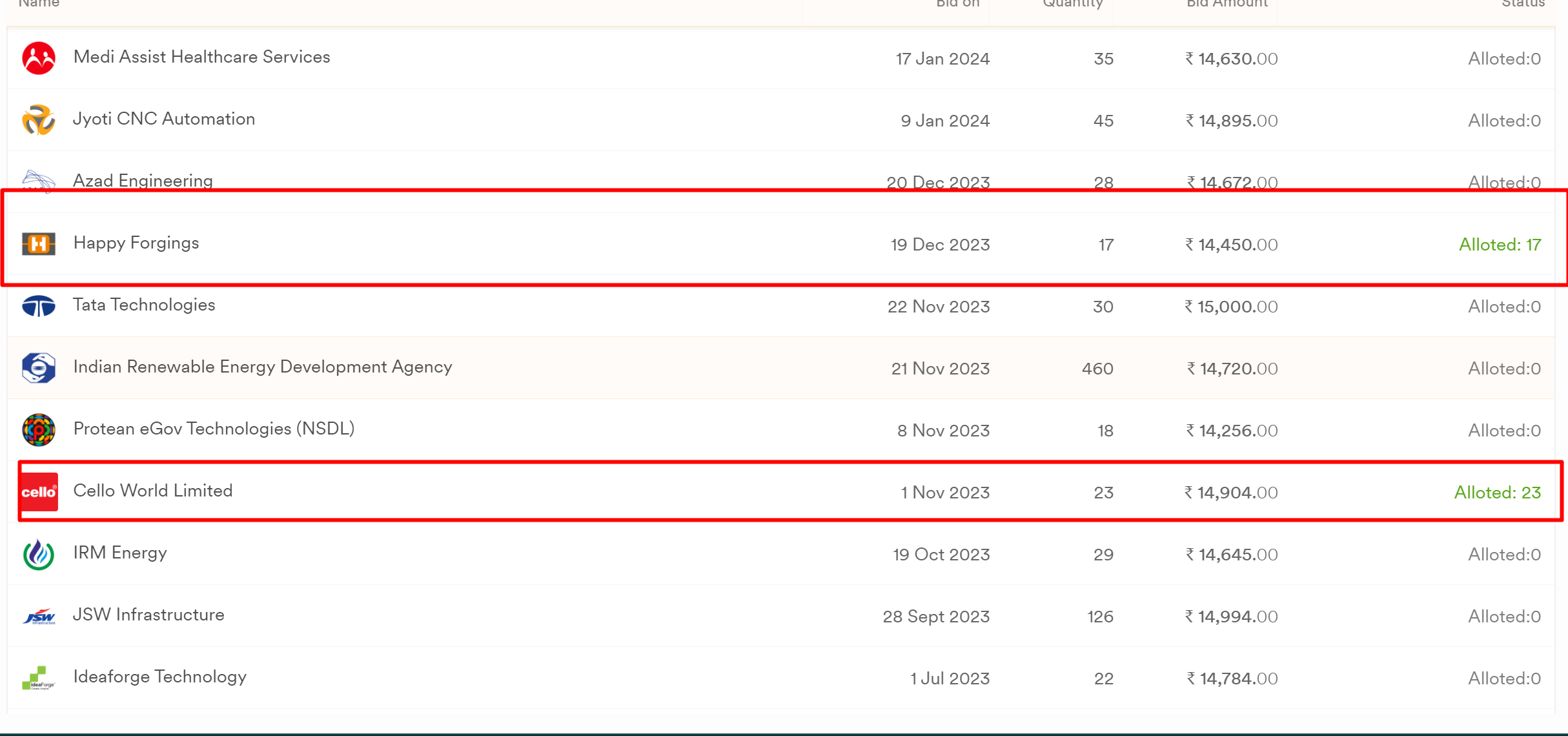Screen dimensions: 1568x736
Task: Click the Medi Assist Healthcare Services logo
Action: pyautogui.click(x=39, y=58)
